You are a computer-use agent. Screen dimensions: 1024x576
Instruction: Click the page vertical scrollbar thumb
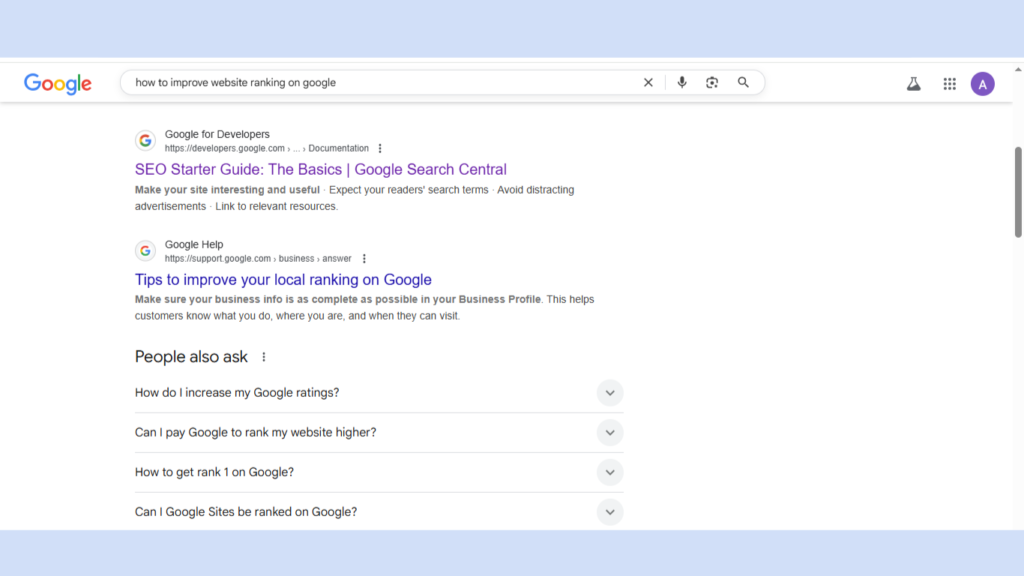(1017, 192)
